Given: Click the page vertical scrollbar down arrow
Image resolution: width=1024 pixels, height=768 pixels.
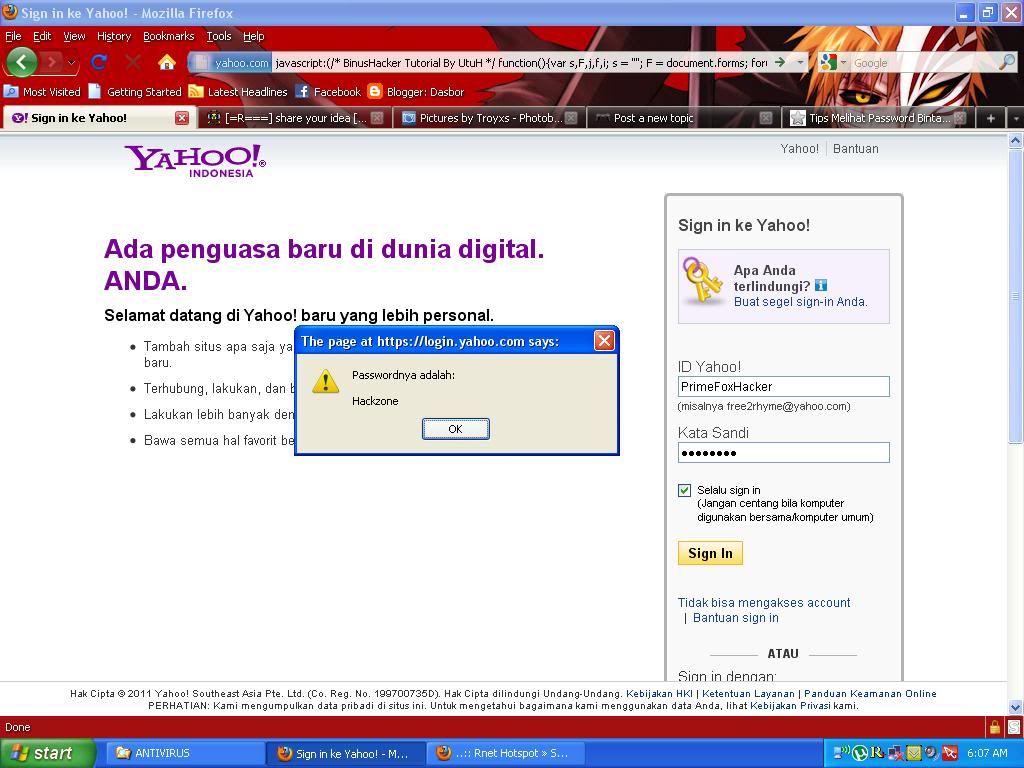Looking at the screenshot, I should coord(1016,707).
